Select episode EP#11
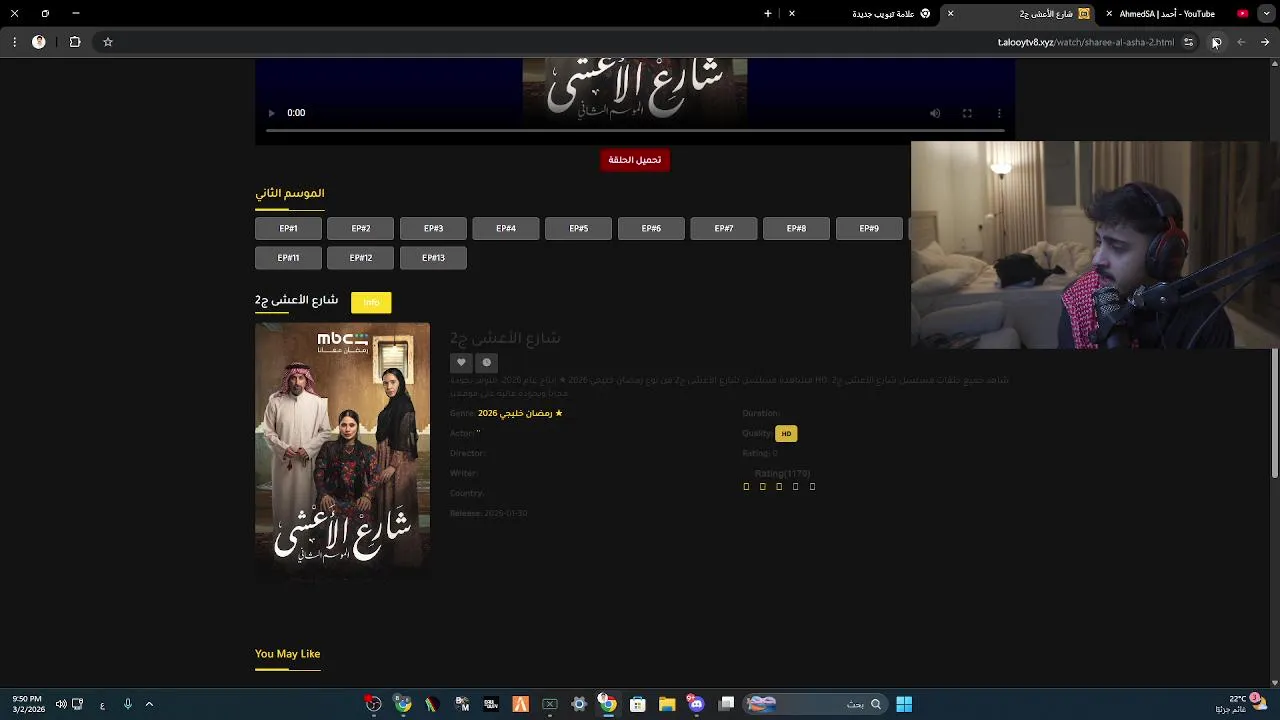Image resolution: width=1280 pixels, height=720 pixels. coord(288,258)
